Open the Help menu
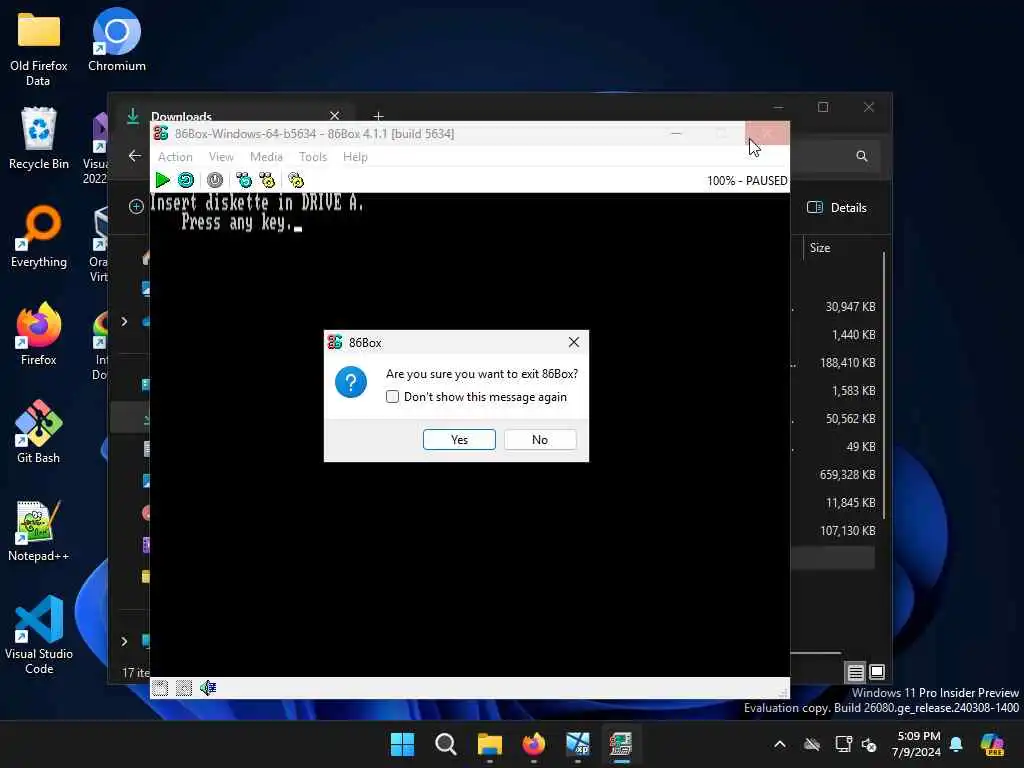Viewport: 1024px width, 768px height. (355, 157)
